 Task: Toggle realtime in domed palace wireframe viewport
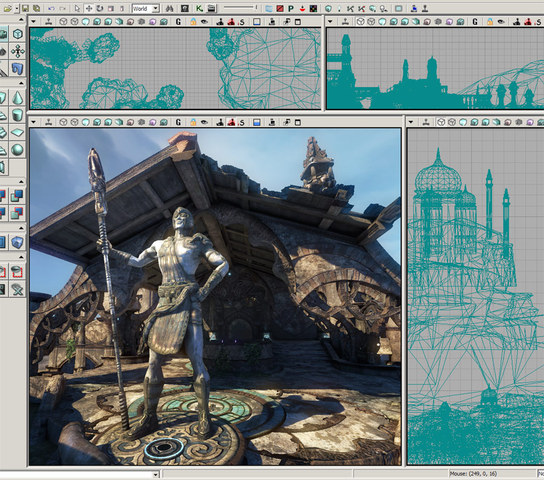coord(426,122)
